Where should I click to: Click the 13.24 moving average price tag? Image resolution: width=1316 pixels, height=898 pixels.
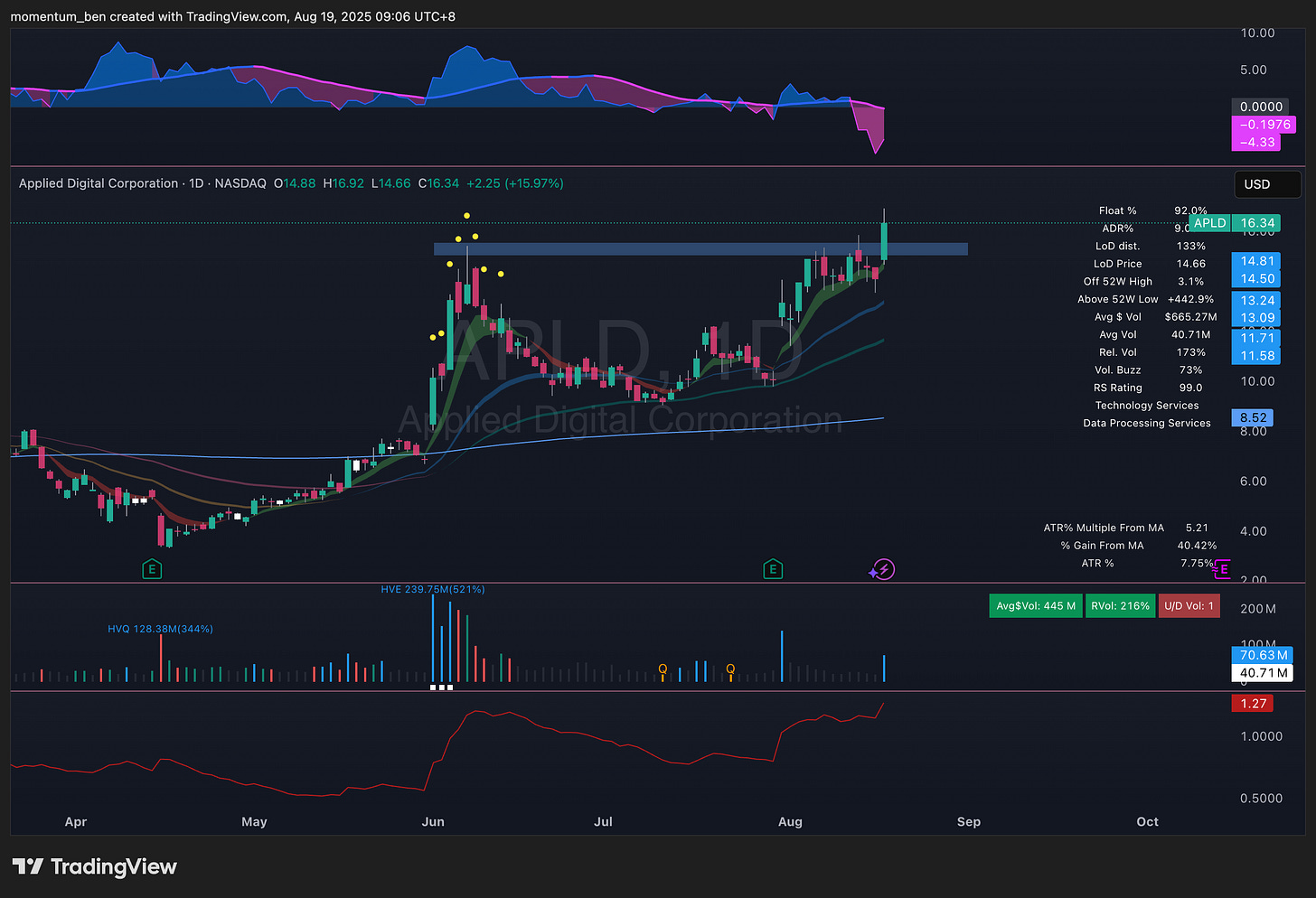1256,301
